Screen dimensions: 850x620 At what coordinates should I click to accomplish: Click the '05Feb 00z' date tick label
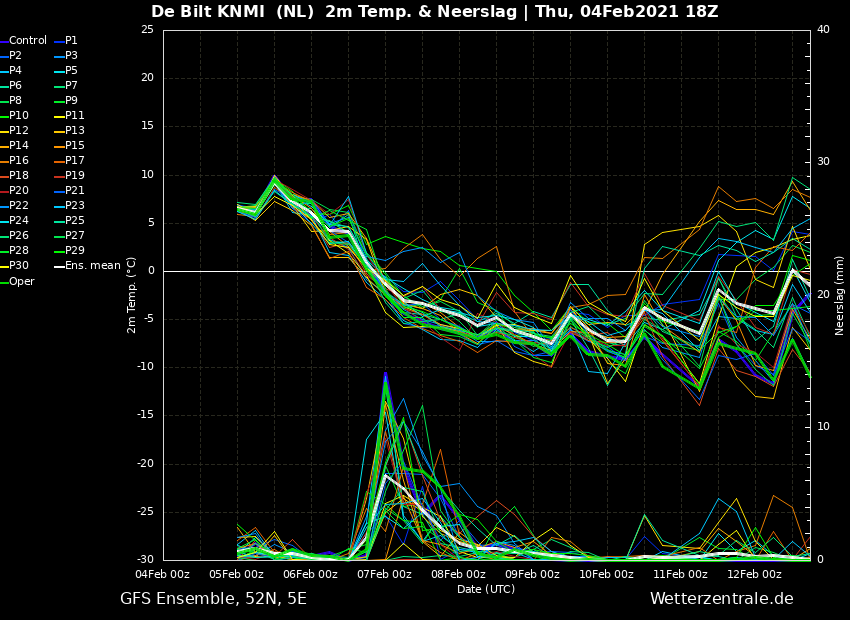237,574
